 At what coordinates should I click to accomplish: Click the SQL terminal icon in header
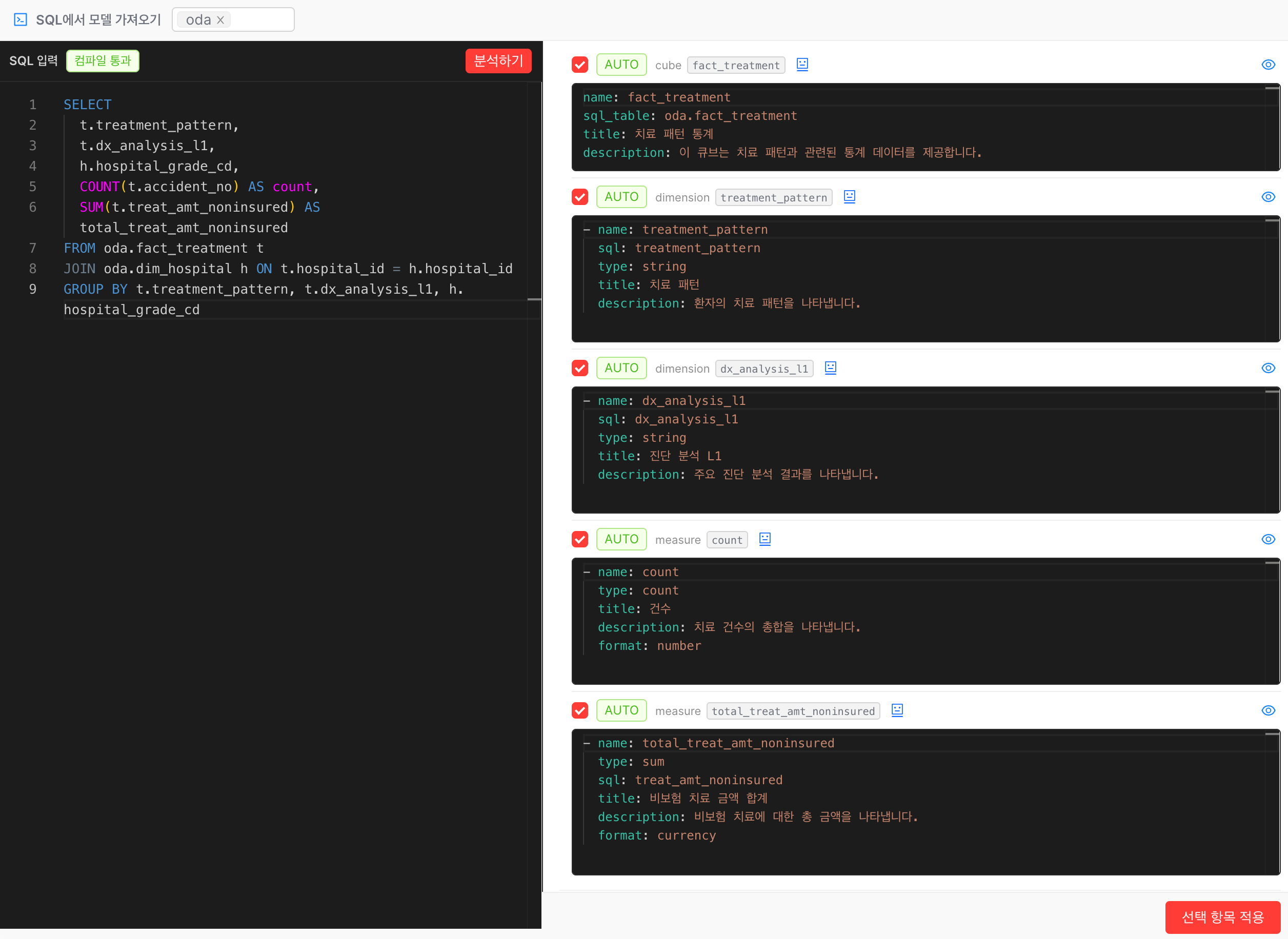(x=21, y=20)
